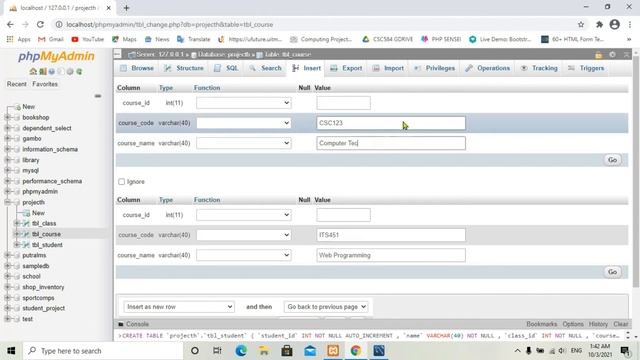Open the PHP SENSEI bookmark
This screenshot has width=640, height=360.
coord(441,39)
